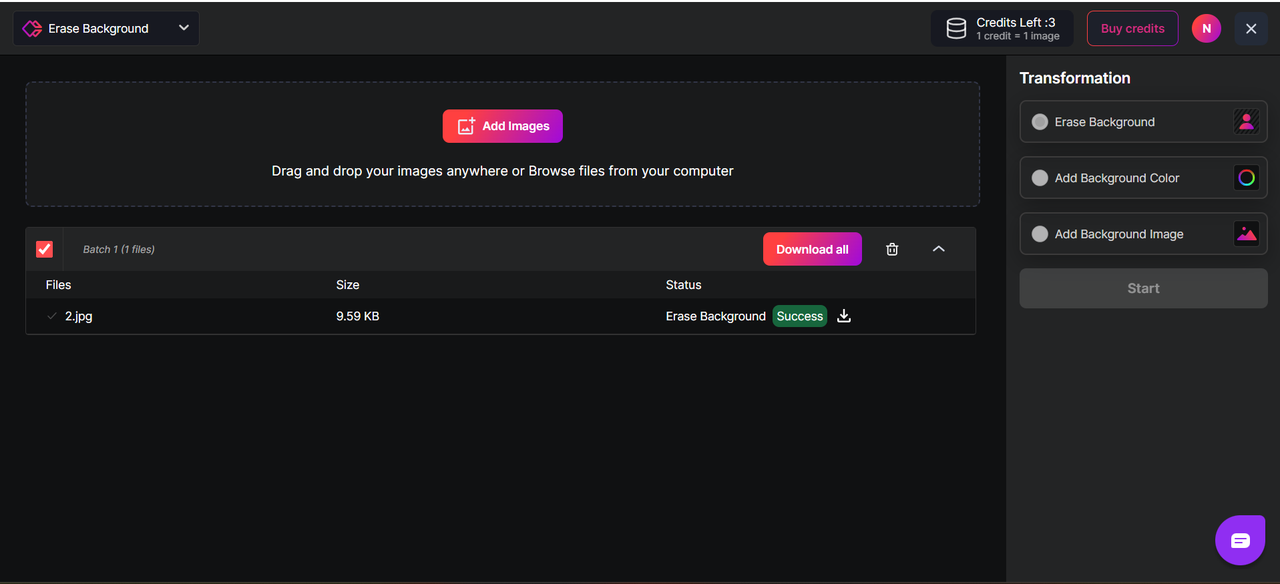The height and width of the screenshot is (584, 1280).
Task: Click the Files column header
Action: [58, 285]
